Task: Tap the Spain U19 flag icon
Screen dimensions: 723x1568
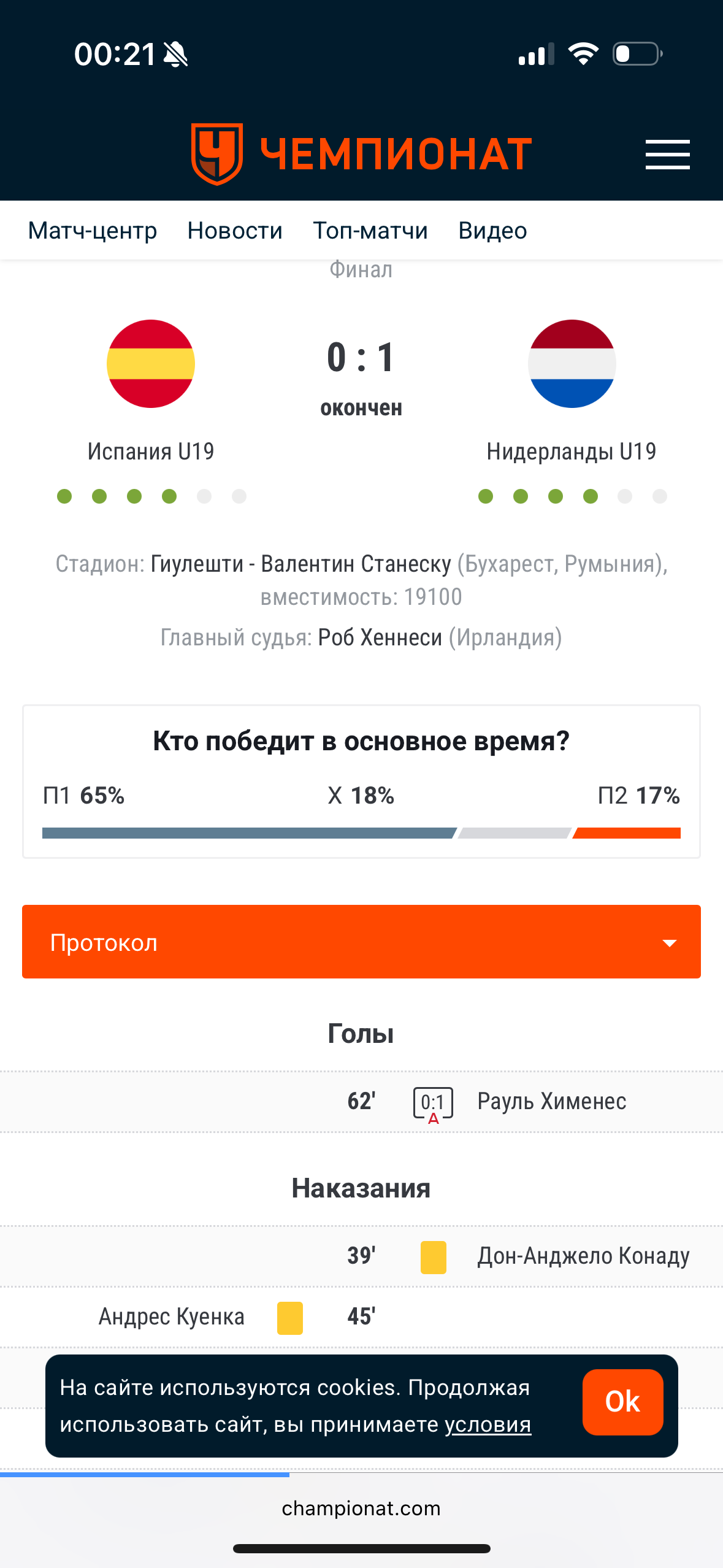Action: coord(151,364)
